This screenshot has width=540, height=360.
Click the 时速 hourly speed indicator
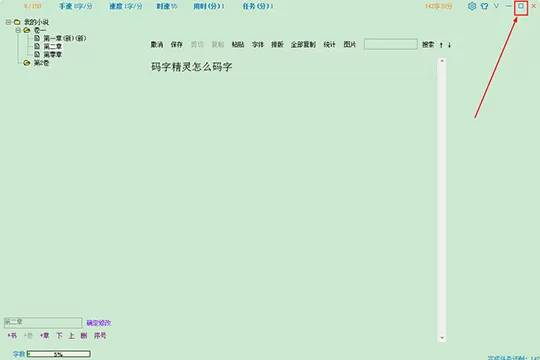167,6
